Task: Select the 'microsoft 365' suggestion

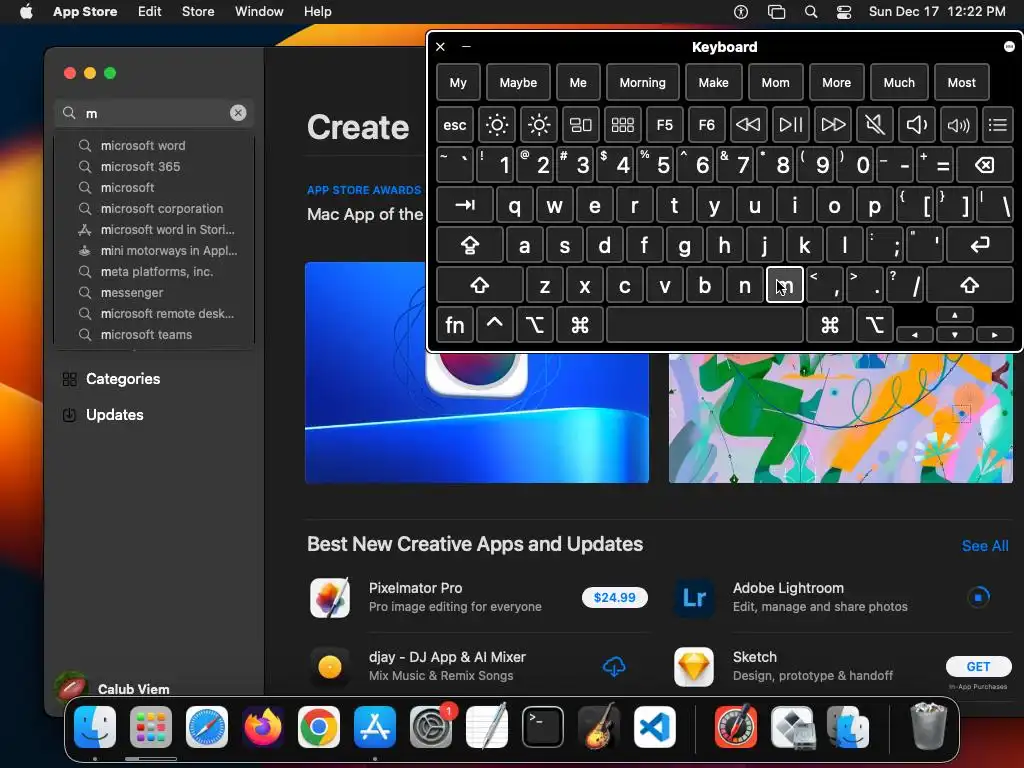Action: tap(154, 167)
